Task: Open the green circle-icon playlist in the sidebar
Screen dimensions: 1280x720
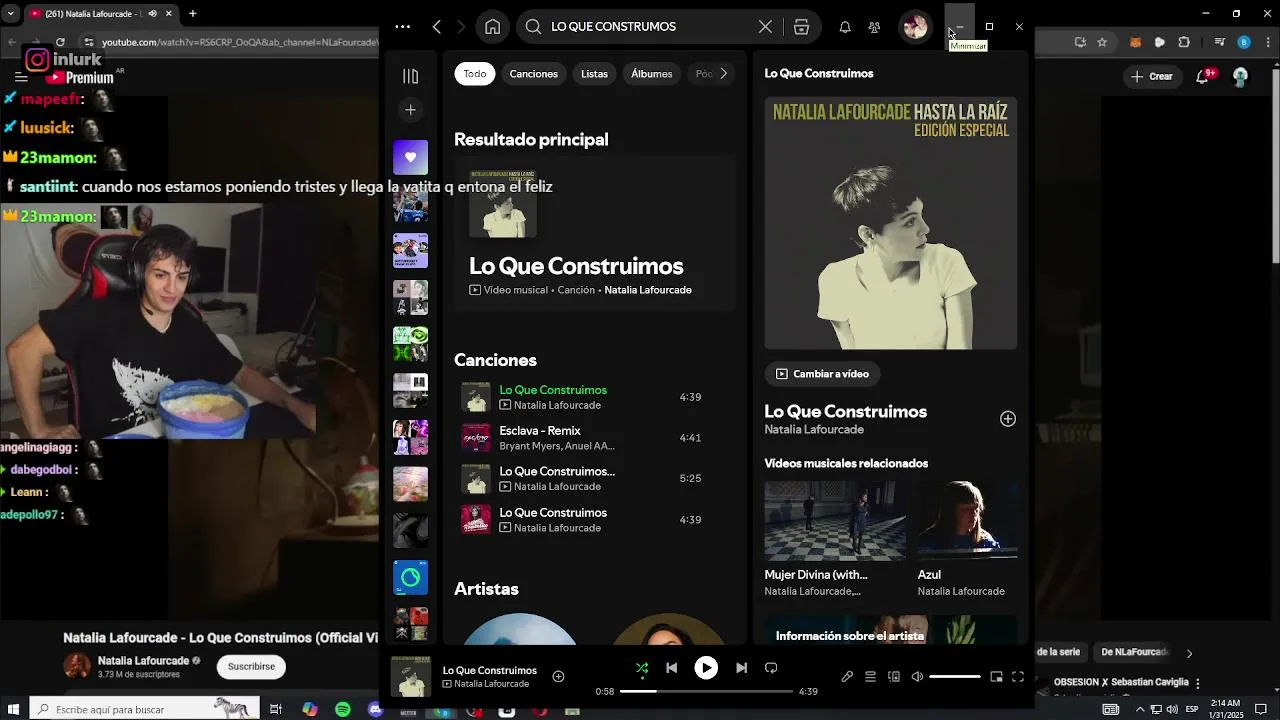Action: 410,577
